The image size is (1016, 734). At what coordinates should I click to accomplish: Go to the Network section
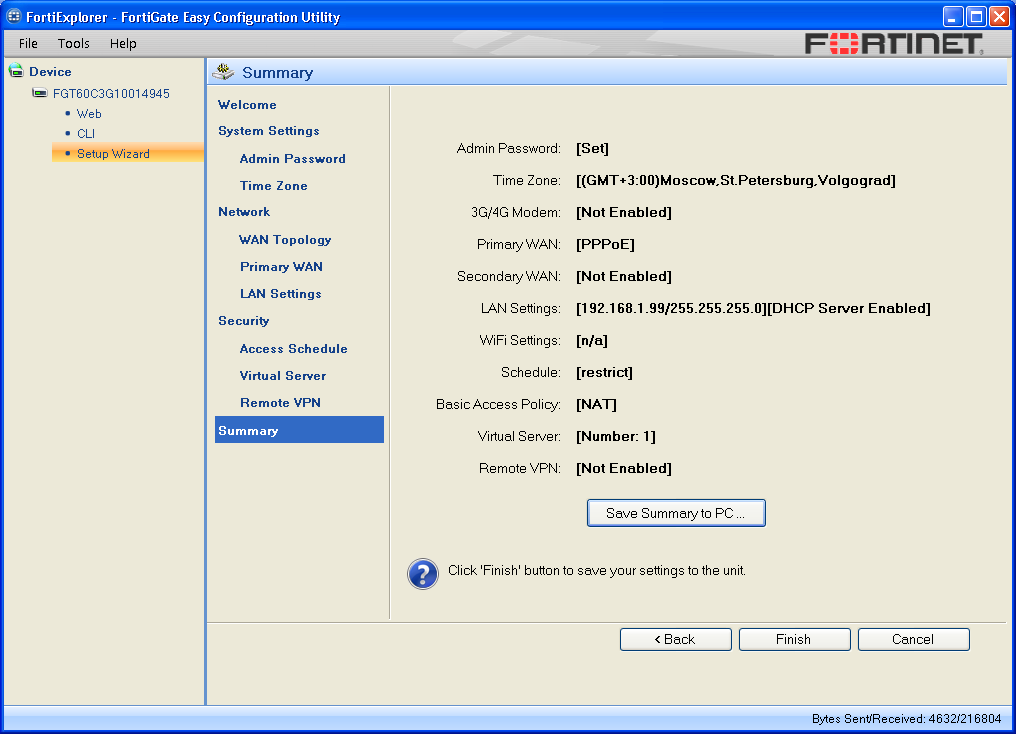pyautogui.click(x=244, y=212)
